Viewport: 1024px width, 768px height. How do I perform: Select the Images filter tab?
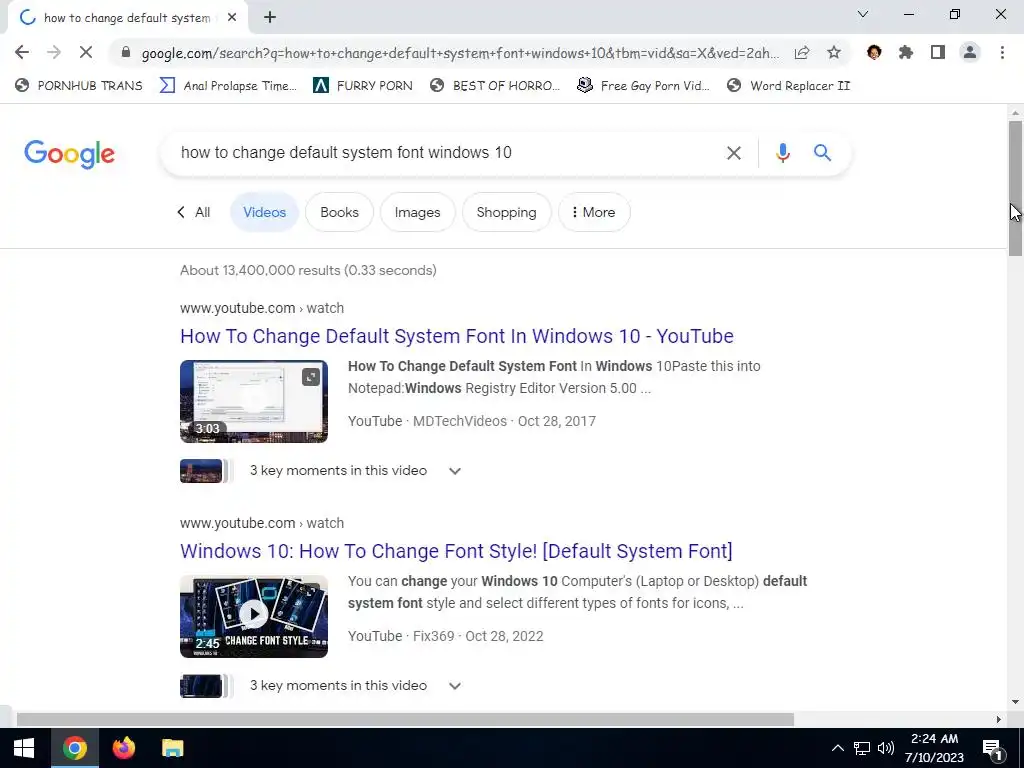417,212
